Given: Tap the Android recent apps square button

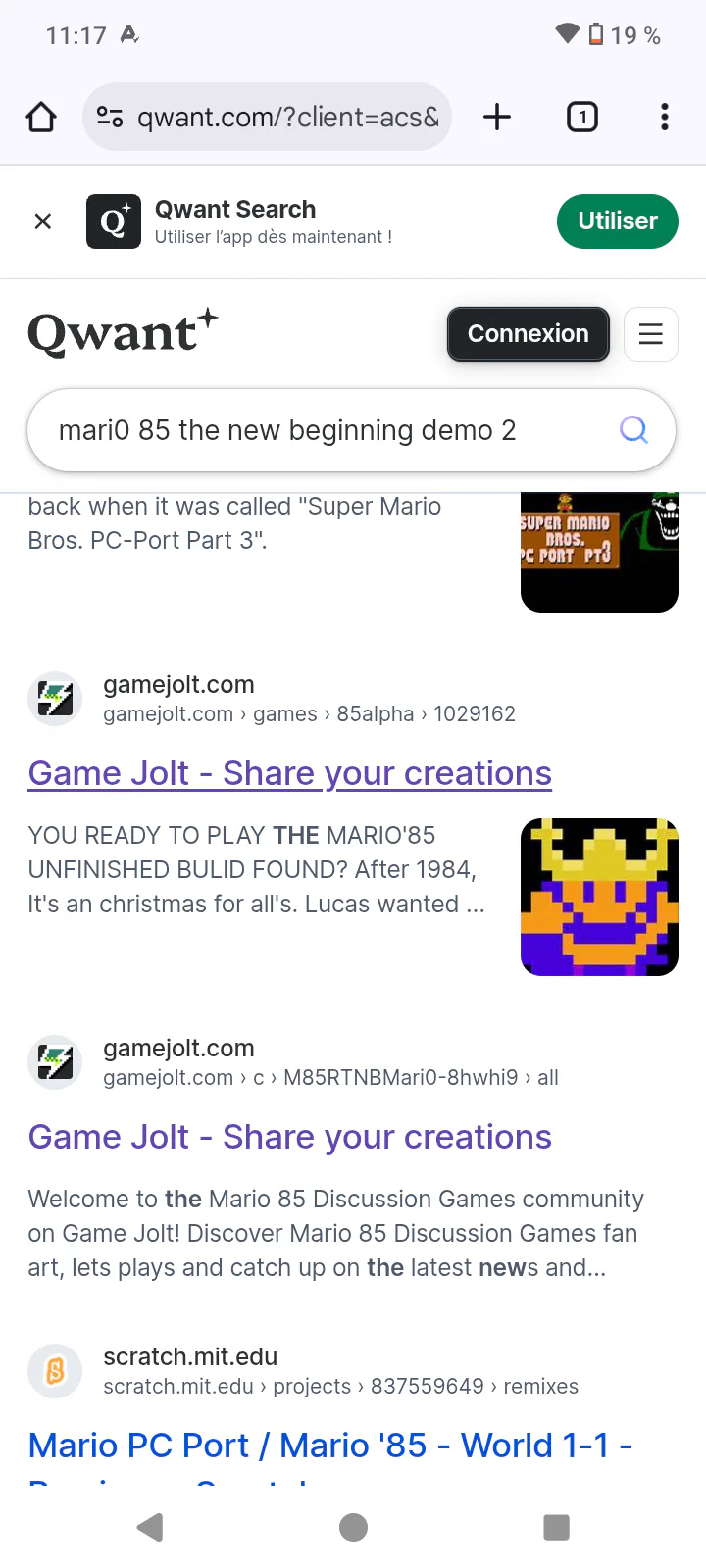Looking at the screenshot, I should tap(556, 1527).
